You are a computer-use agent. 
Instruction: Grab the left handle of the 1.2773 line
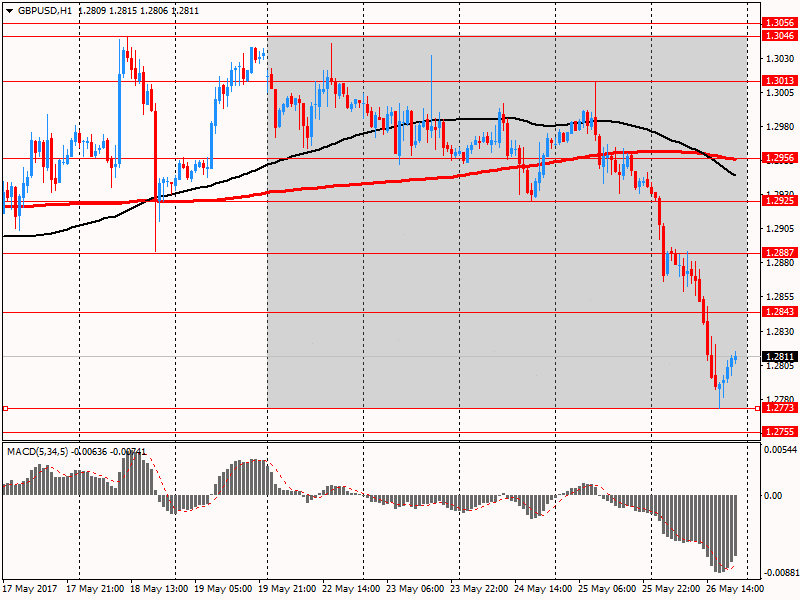(x=6, y=408)
